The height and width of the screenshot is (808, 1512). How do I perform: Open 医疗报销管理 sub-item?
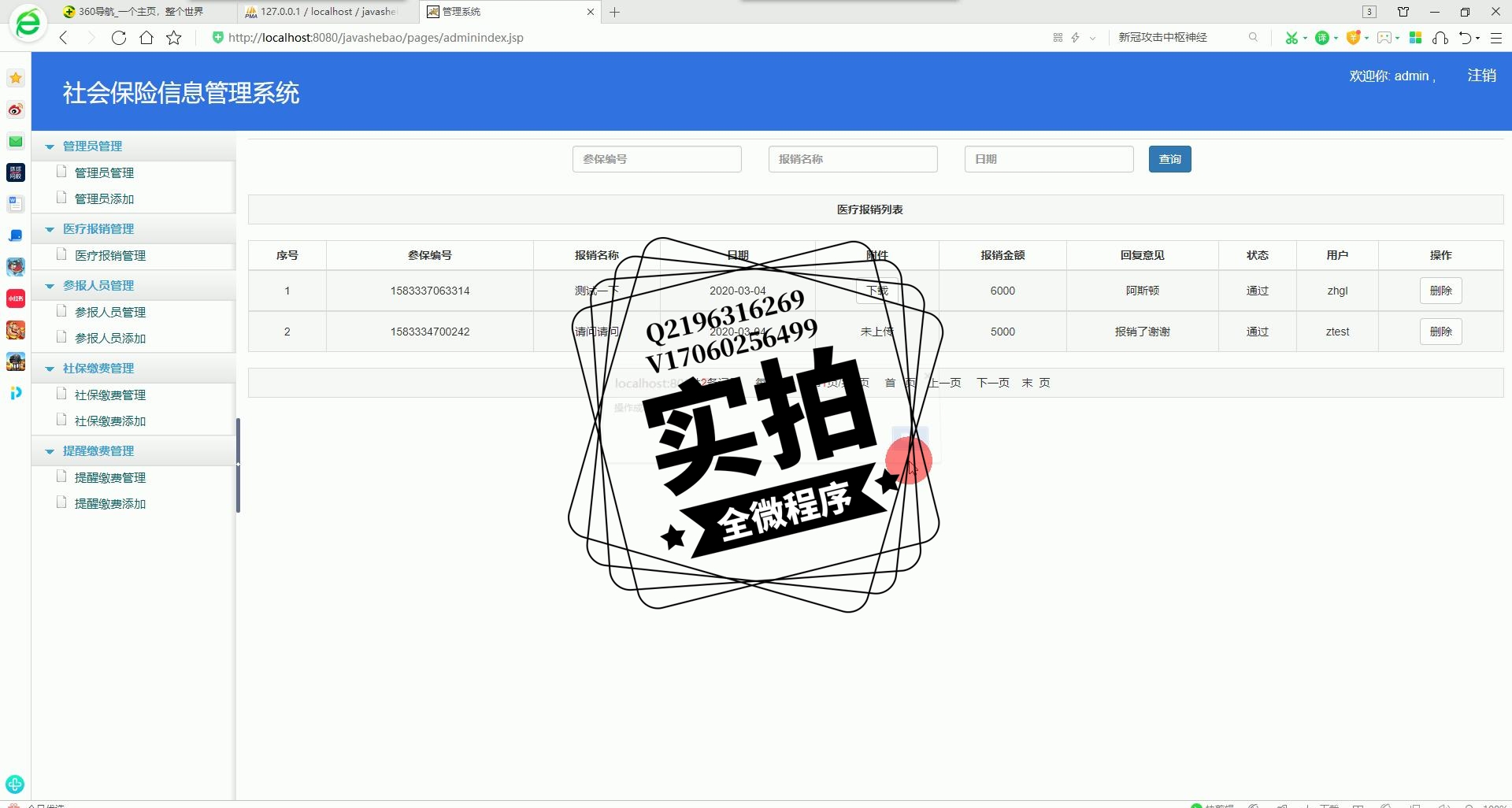click(110, 256)
